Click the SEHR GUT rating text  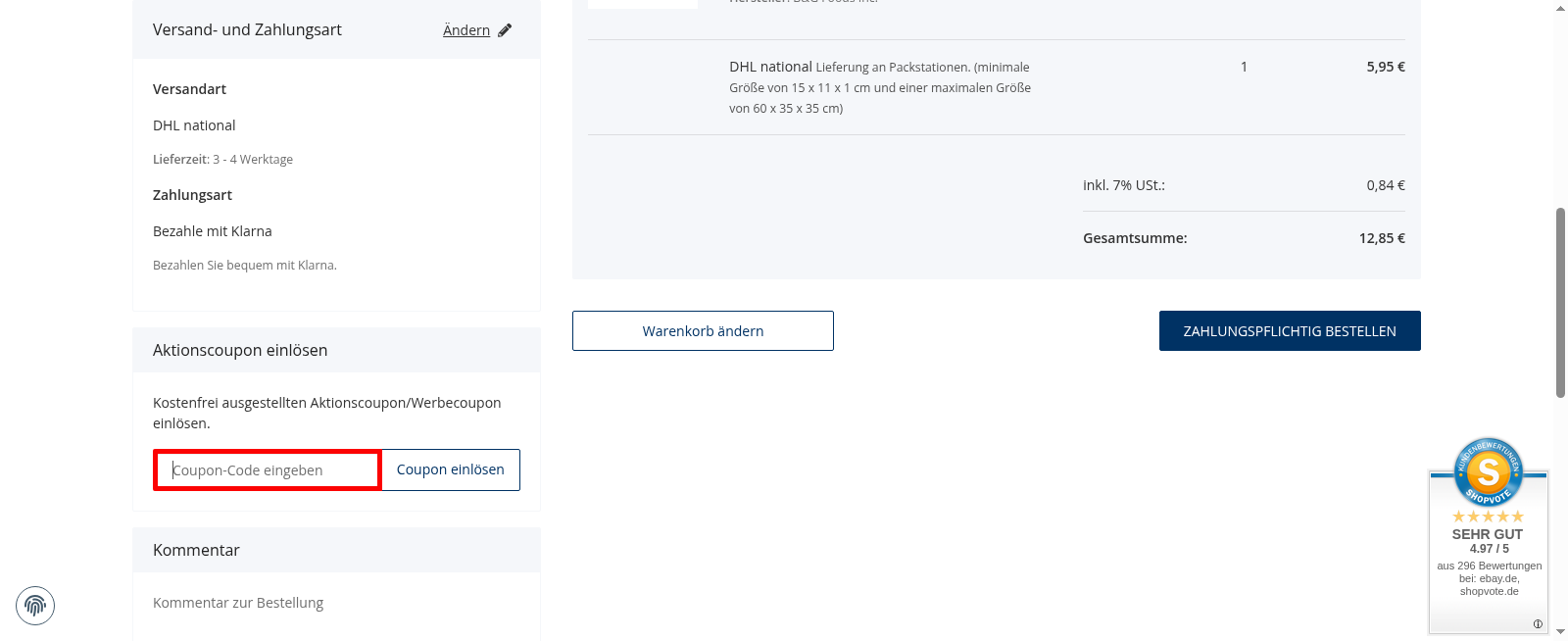pyautogui.click(x=1488, y=534)
